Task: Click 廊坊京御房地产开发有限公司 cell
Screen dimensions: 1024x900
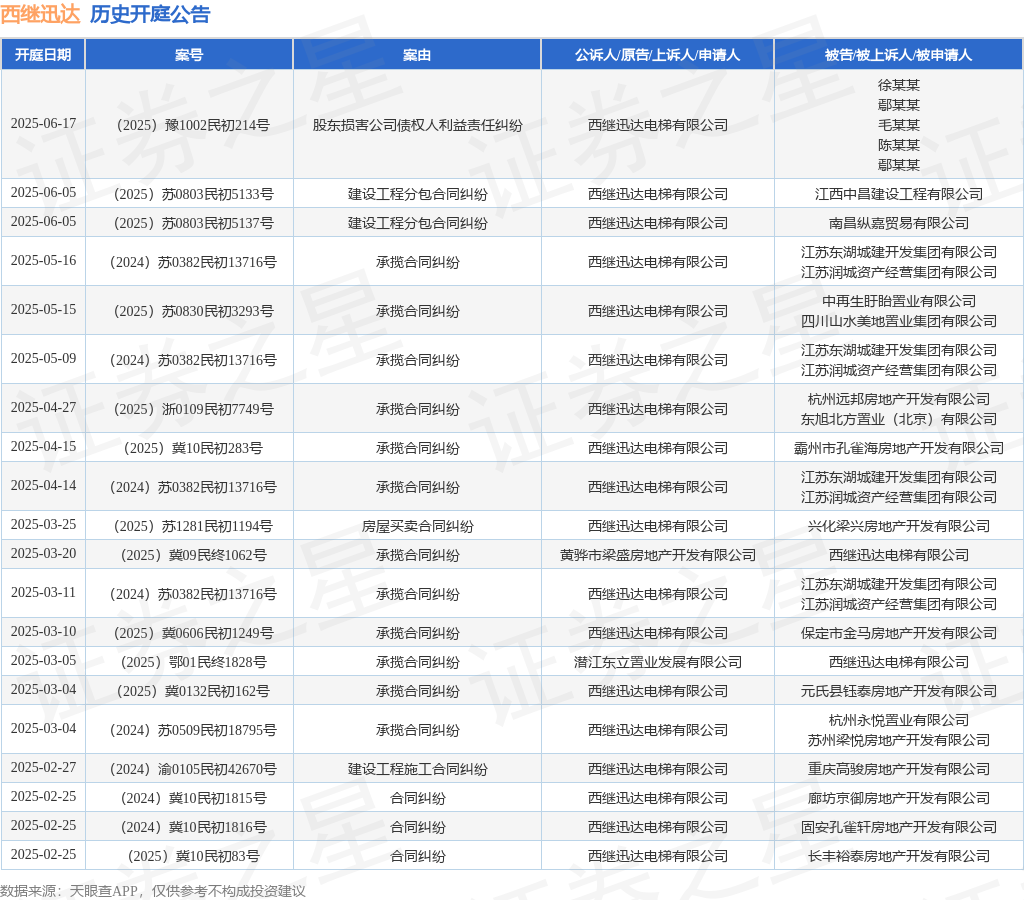Action: tap(899, 798)
